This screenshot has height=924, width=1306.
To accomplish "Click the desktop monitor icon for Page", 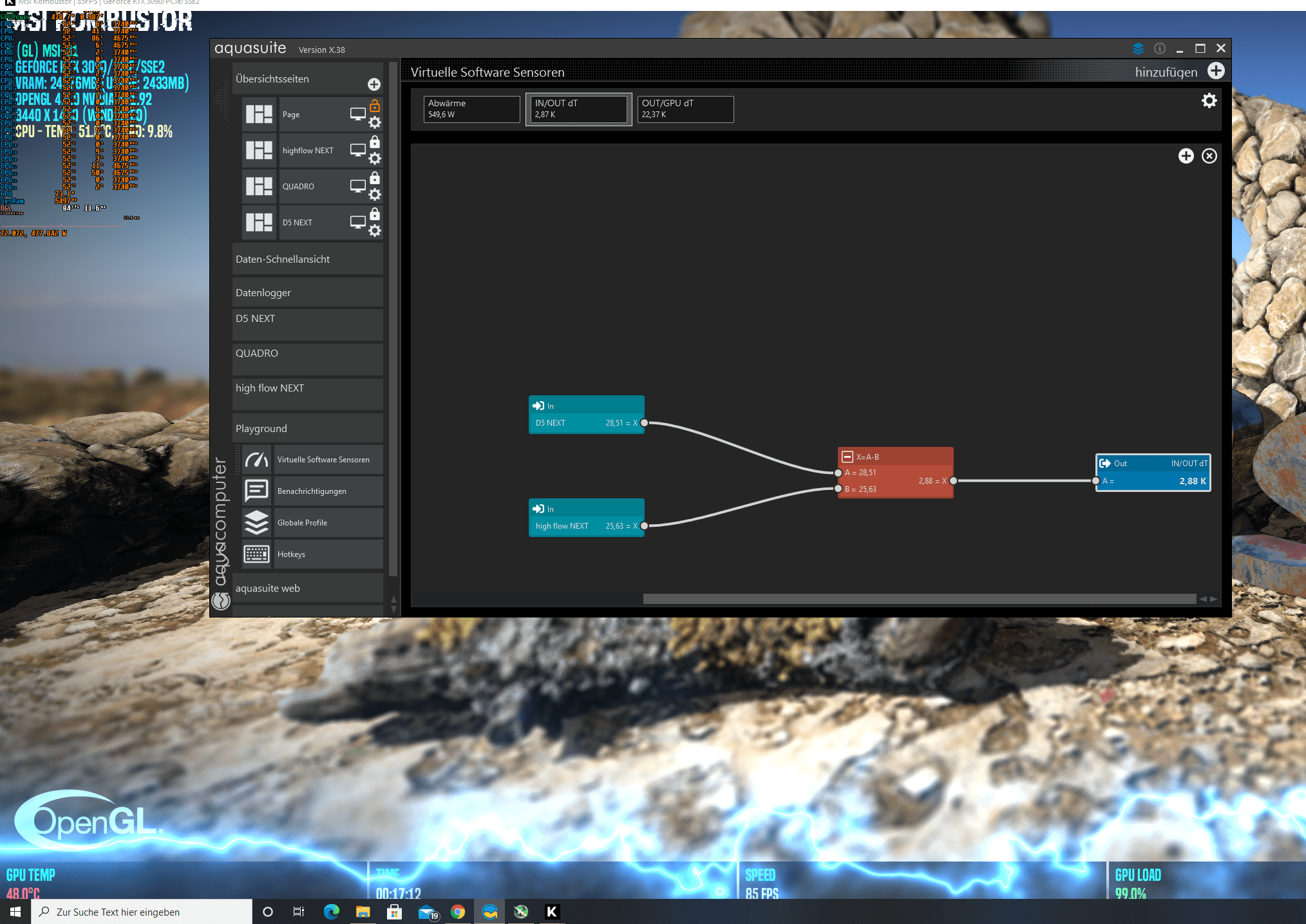I will pos(358,115).
